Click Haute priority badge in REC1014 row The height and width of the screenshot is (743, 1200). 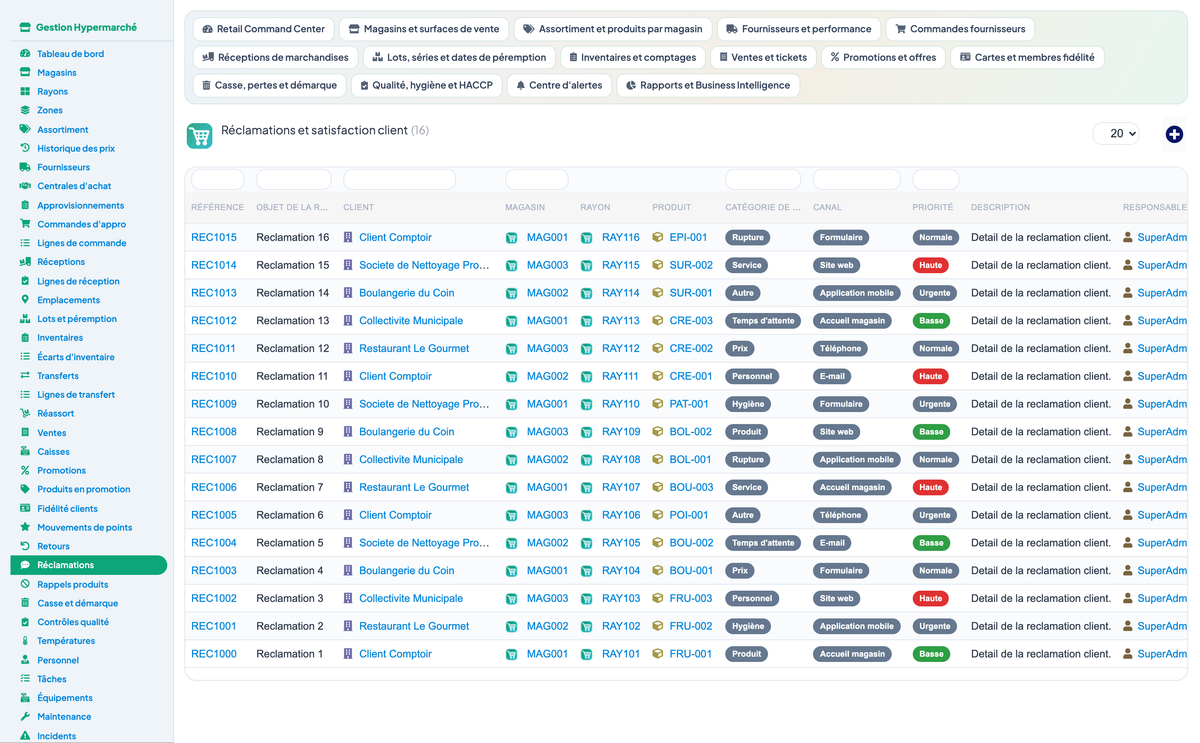[931, 266]
